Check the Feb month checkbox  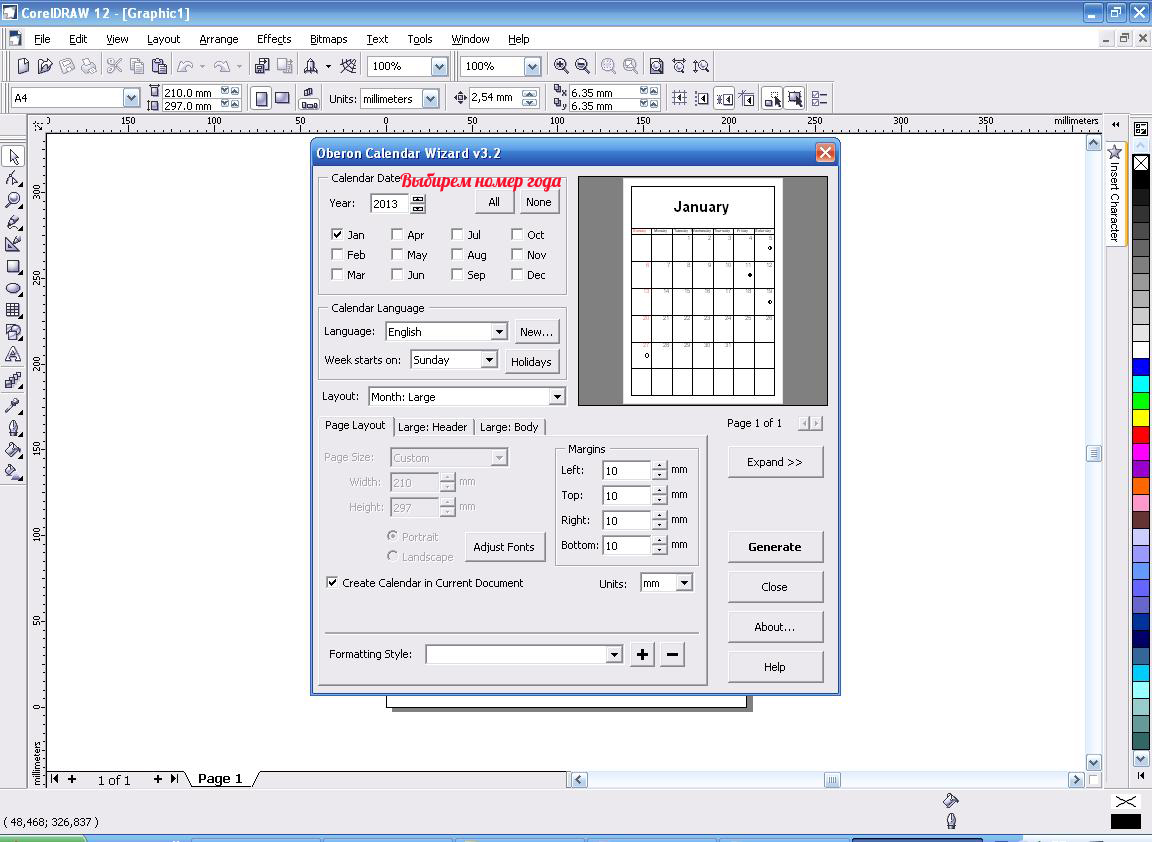pyautogui.click(x=336, y=254)
